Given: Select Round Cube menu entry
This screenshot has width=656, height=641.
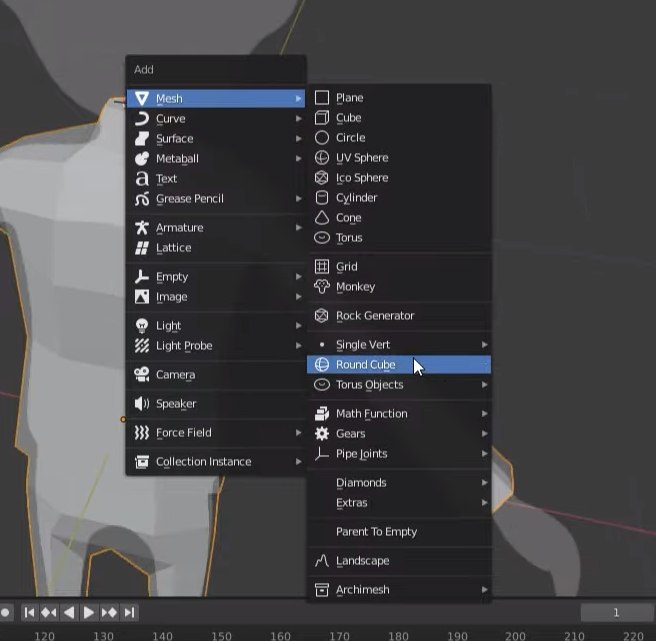Looking at the screenshot, I should 399,364.
